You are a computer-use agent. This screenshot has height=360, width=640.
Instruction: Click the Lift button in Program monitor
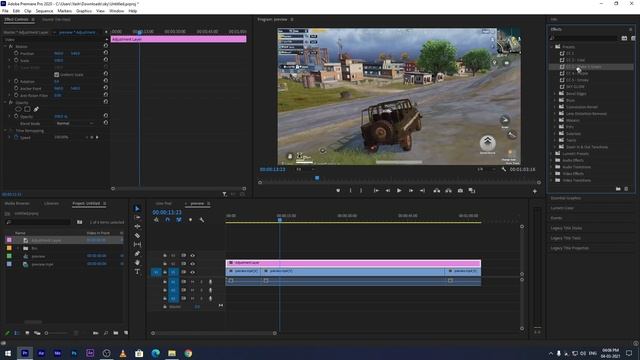[437, 191]
